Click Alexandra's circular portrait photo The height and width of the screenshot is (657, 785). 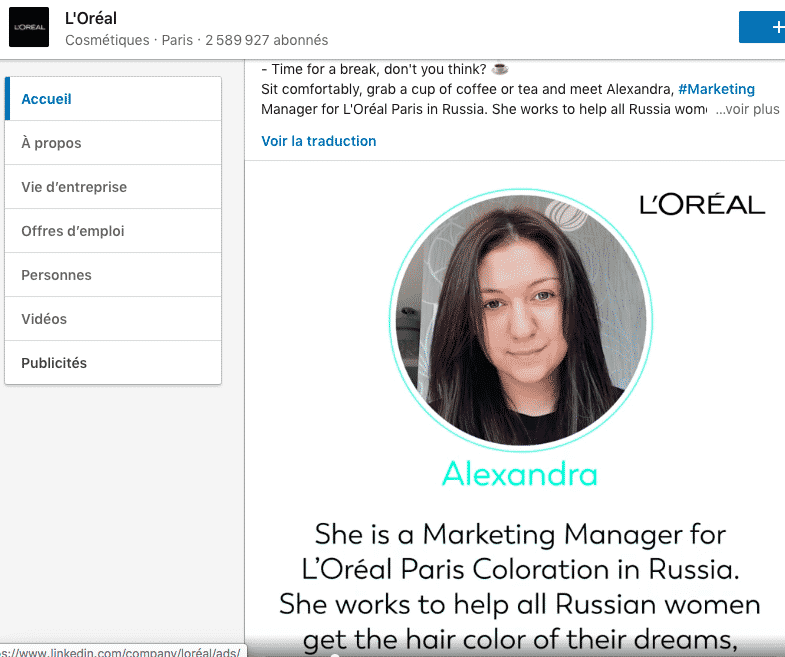point(521,320)
